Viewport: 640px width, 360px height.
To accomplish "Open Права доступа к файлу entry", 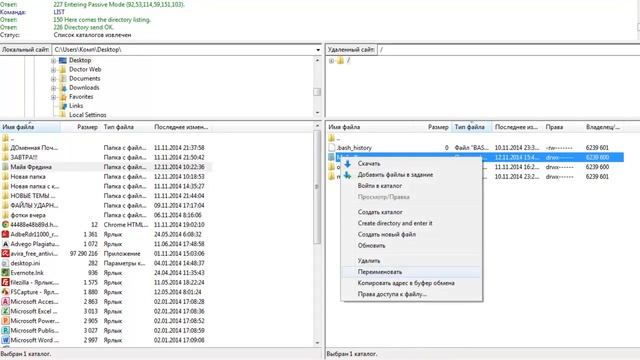I will click(x=392, y=294).
